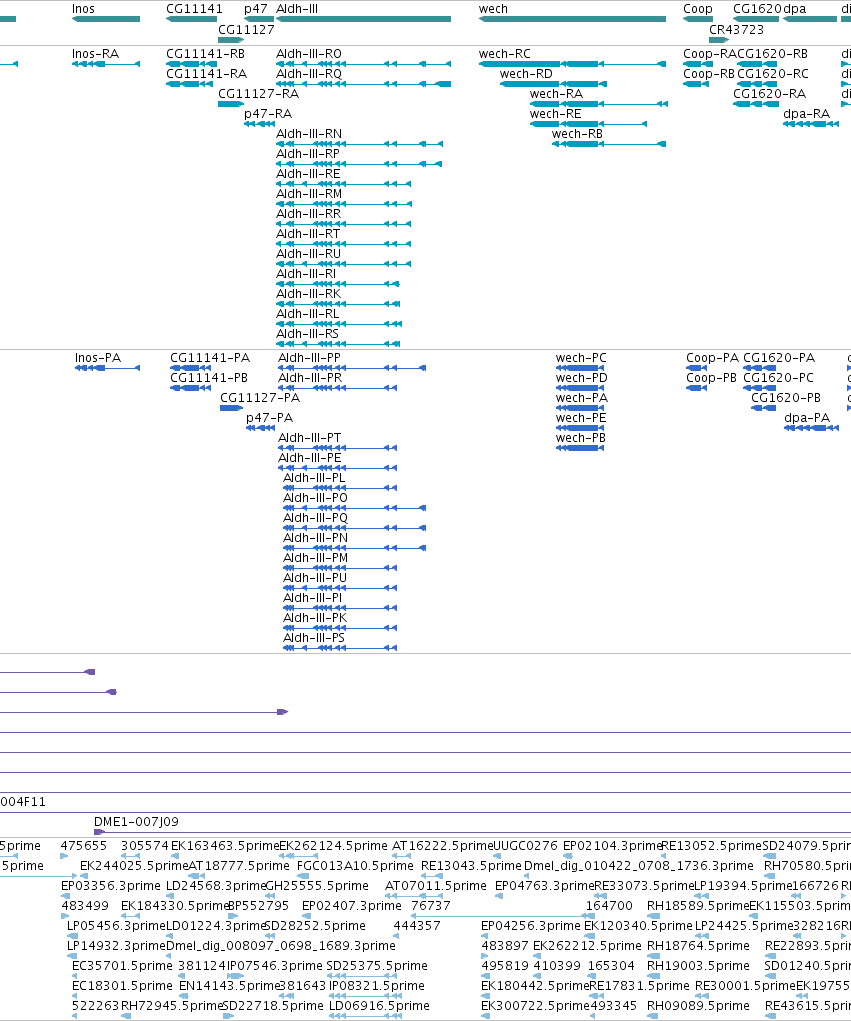
Task: Click the CG11141 gene label
Action: (x=194, y=9)
